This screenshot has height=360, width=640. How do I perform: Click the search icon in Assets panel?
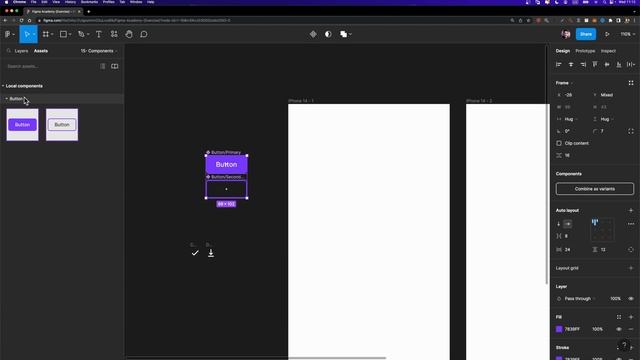pyautogui.click(x=9, y=51)
